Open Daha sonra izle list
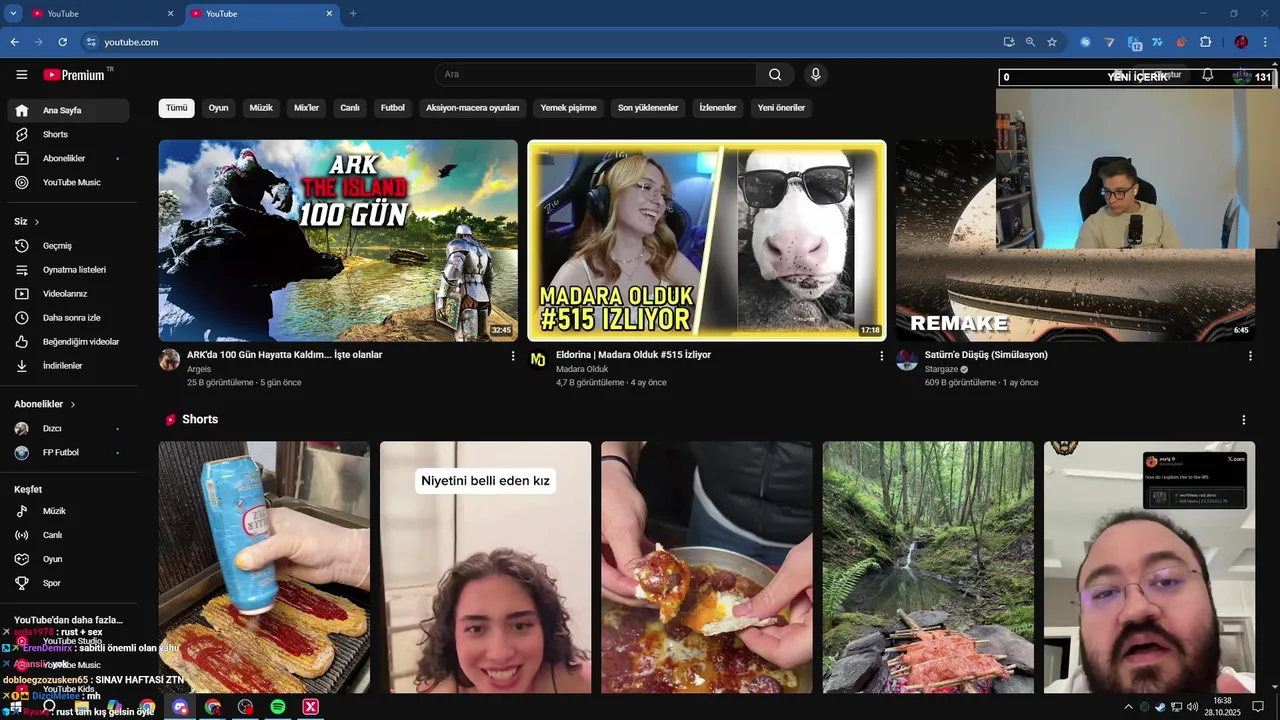 tap(68, 318)
